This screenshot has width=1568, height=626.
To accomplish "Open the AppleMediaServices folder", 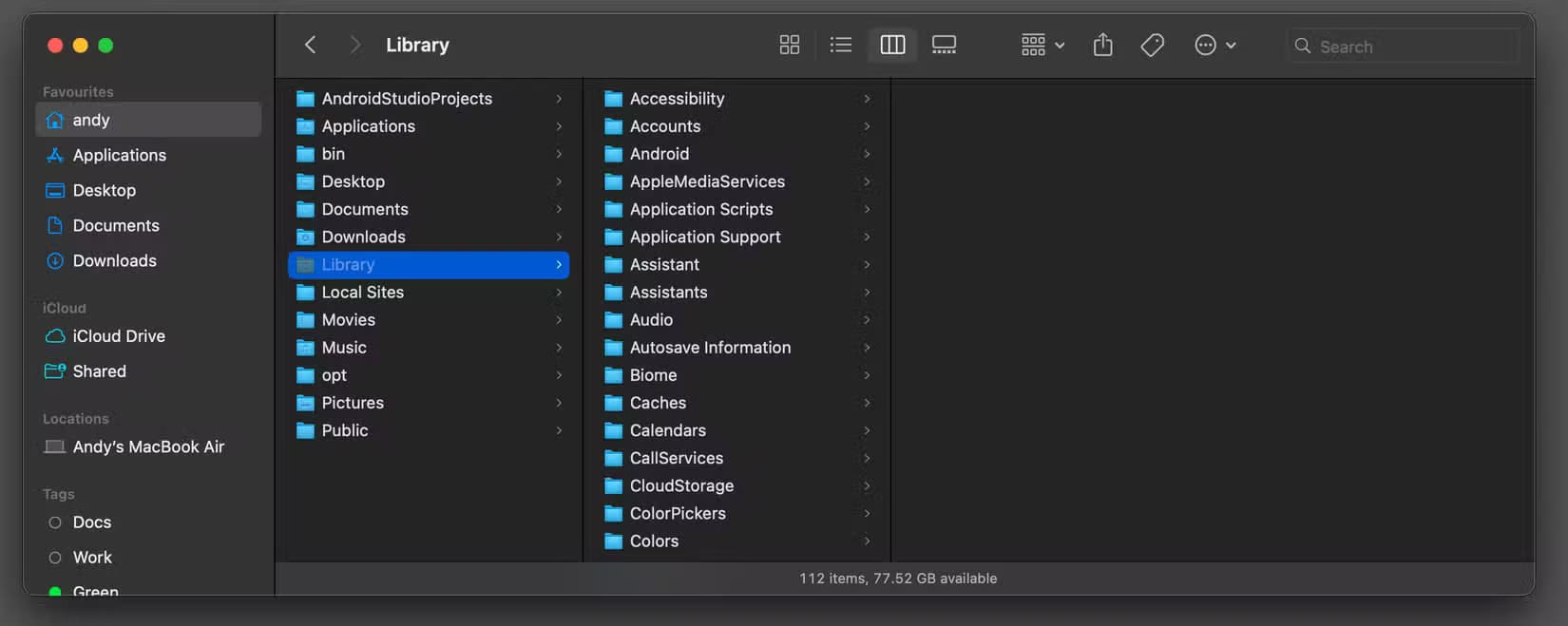I will click(x=737, y=181).
